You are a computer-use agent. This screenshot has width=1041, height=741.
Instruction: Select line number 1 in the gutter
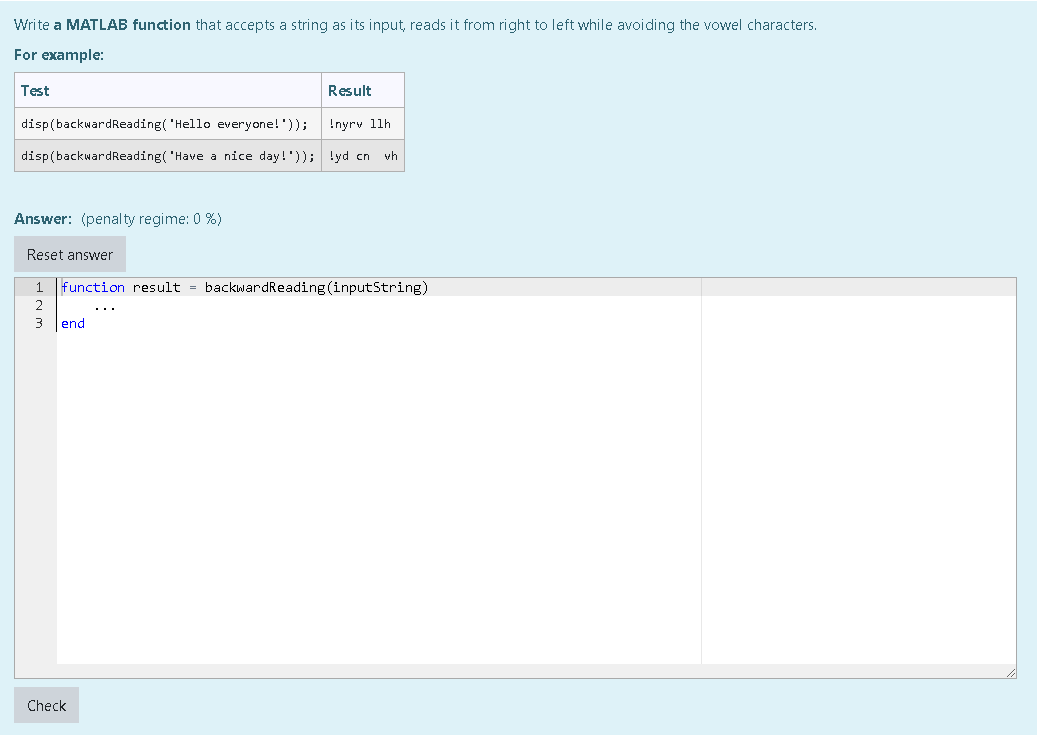tap(38, 287)
